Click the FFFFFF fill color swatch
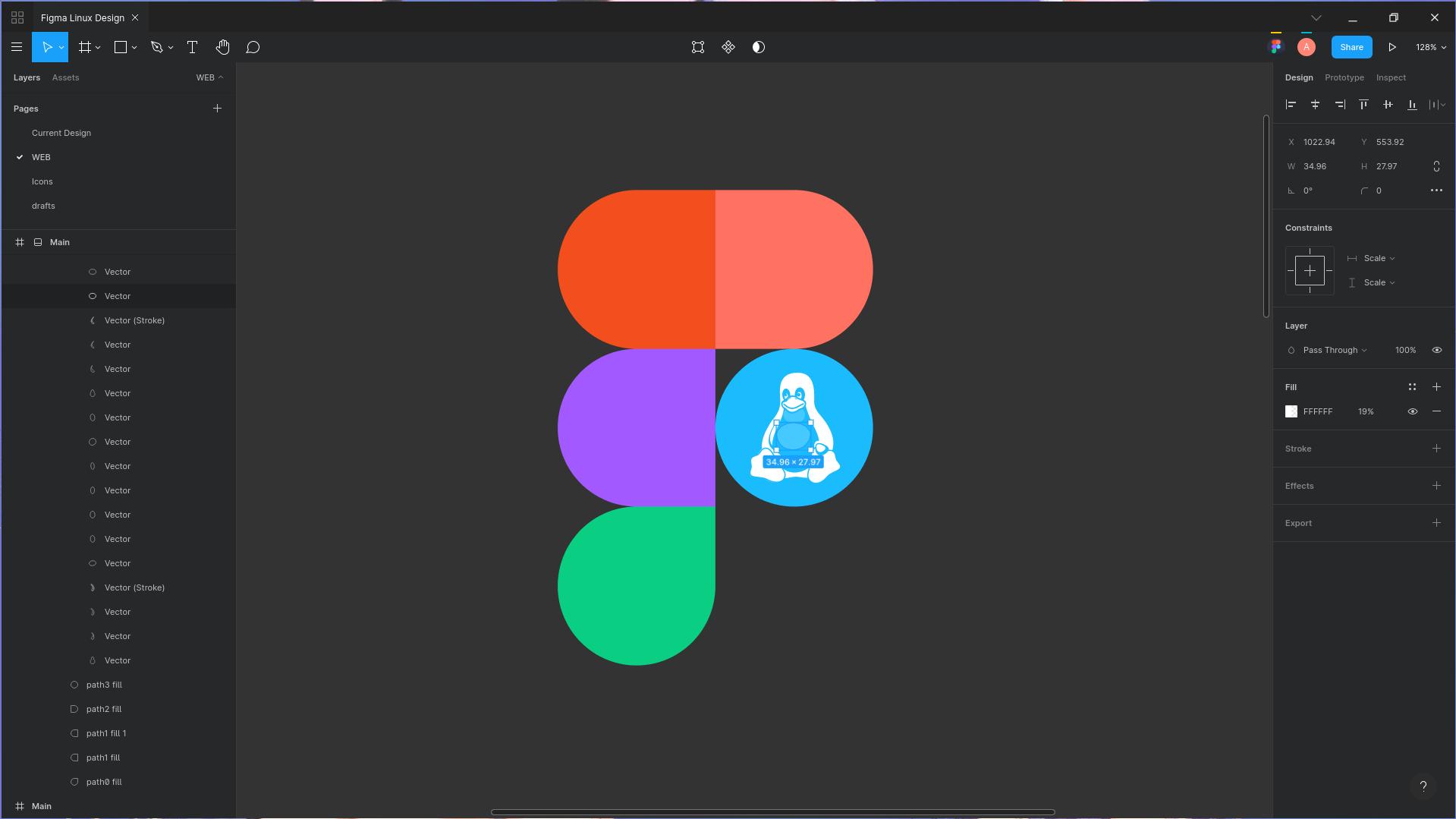Image resolution: width=1456 pixels, height=819 pixels. click(x=1291, y=411)
